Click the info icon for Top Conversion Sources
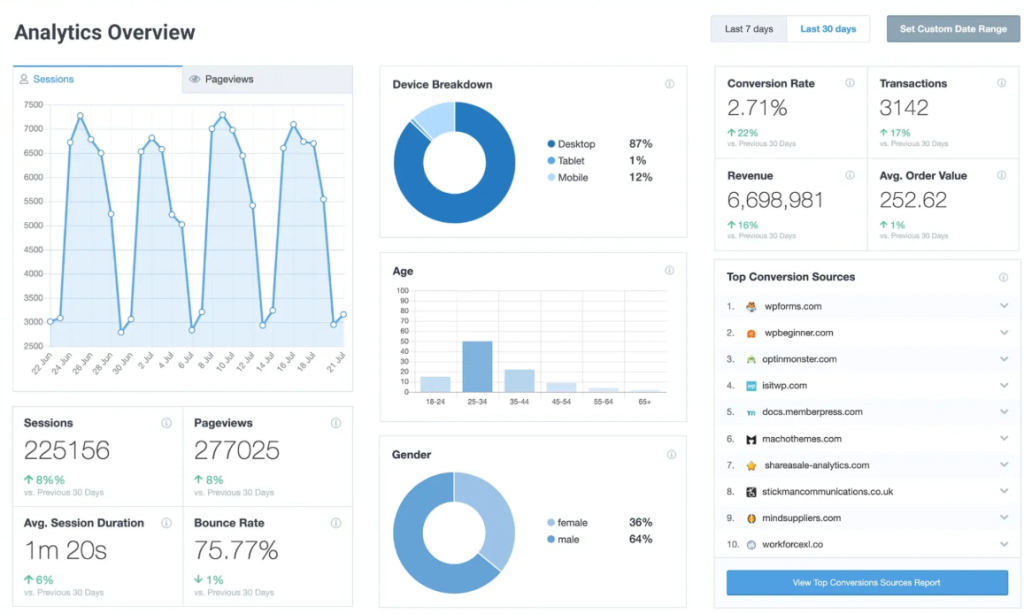This screenshot has width=1024, height=614. pyautogui.click(x=1002, y=278)
